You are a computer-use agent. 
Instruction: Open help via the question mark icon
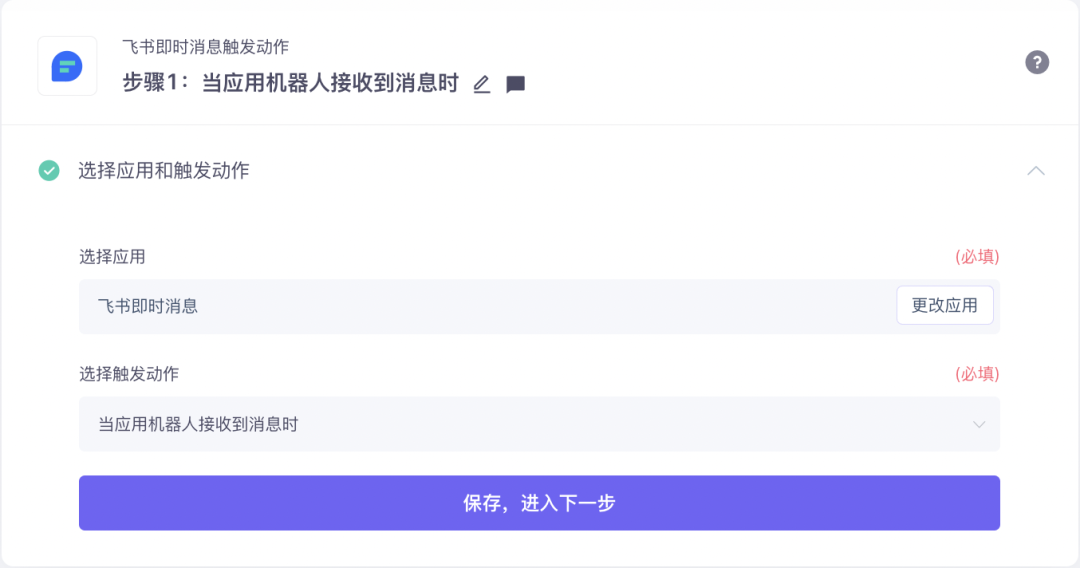[1037, 62]
